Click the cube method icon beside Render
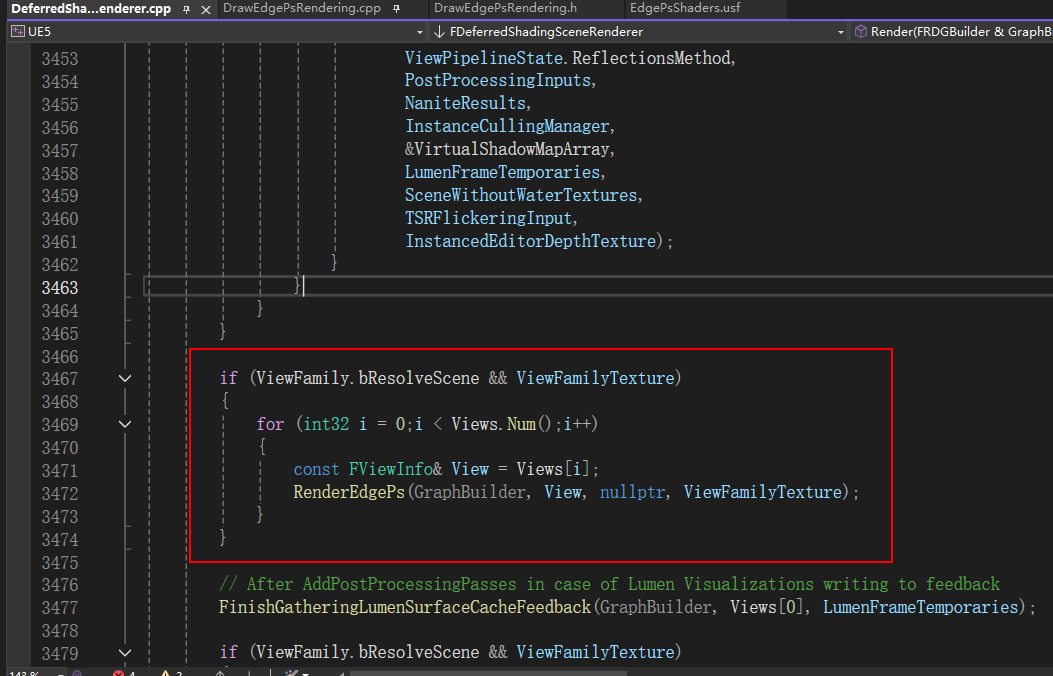Screen dimensions: 1053x676 860,32
